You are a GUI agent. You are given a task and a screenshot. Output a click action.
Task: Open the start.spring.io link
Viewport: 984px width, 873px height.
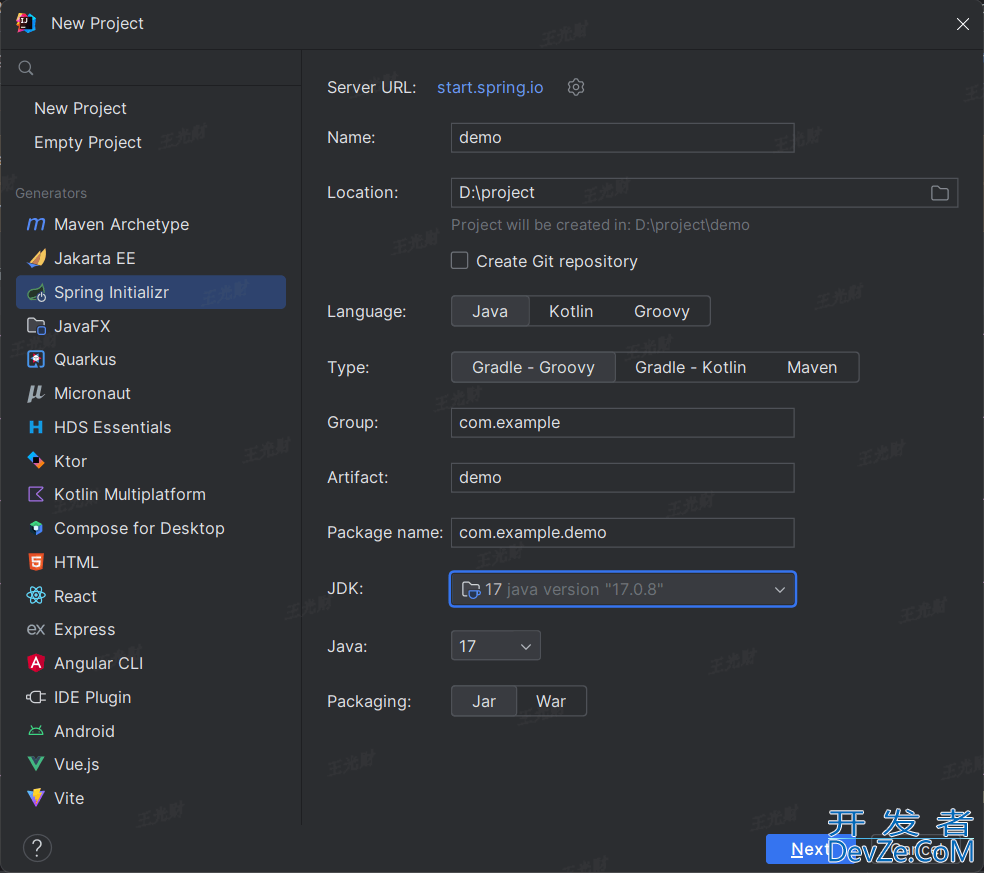tap(490, 87)
